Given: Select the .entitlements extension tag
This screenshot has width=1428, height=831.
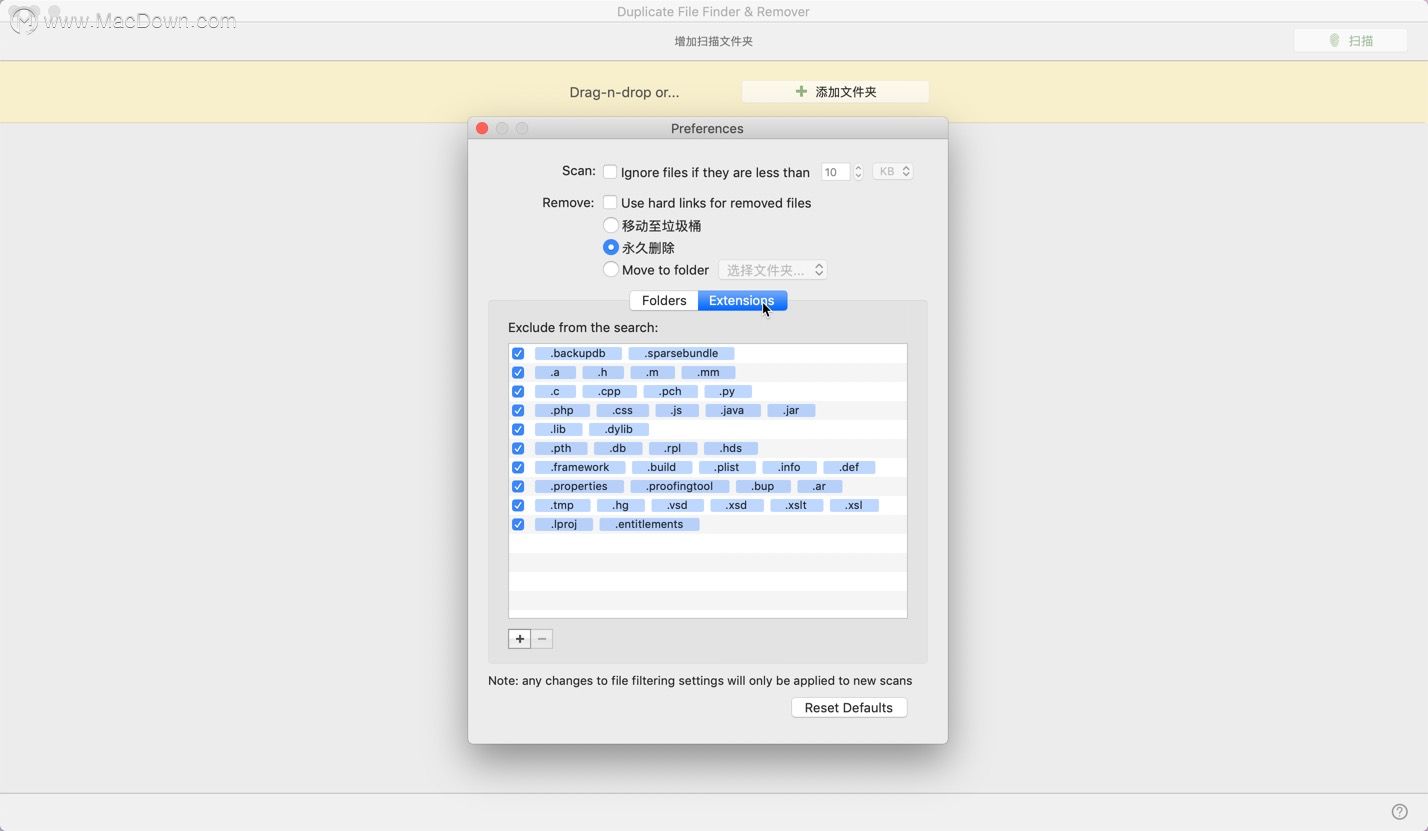Looking at the screenshot, I should point(649,524).
